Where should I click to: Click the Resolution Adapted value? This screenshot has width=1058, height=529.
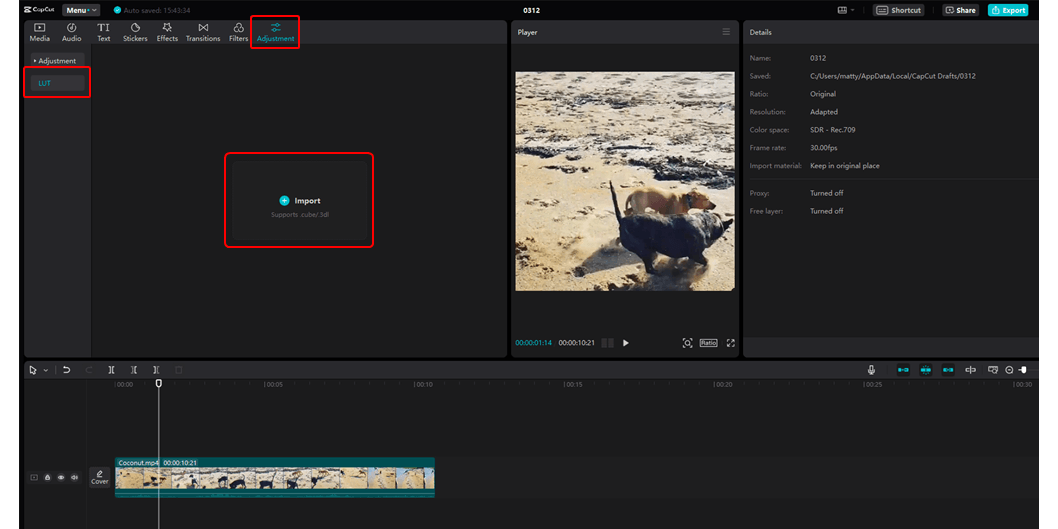[824, 112]
